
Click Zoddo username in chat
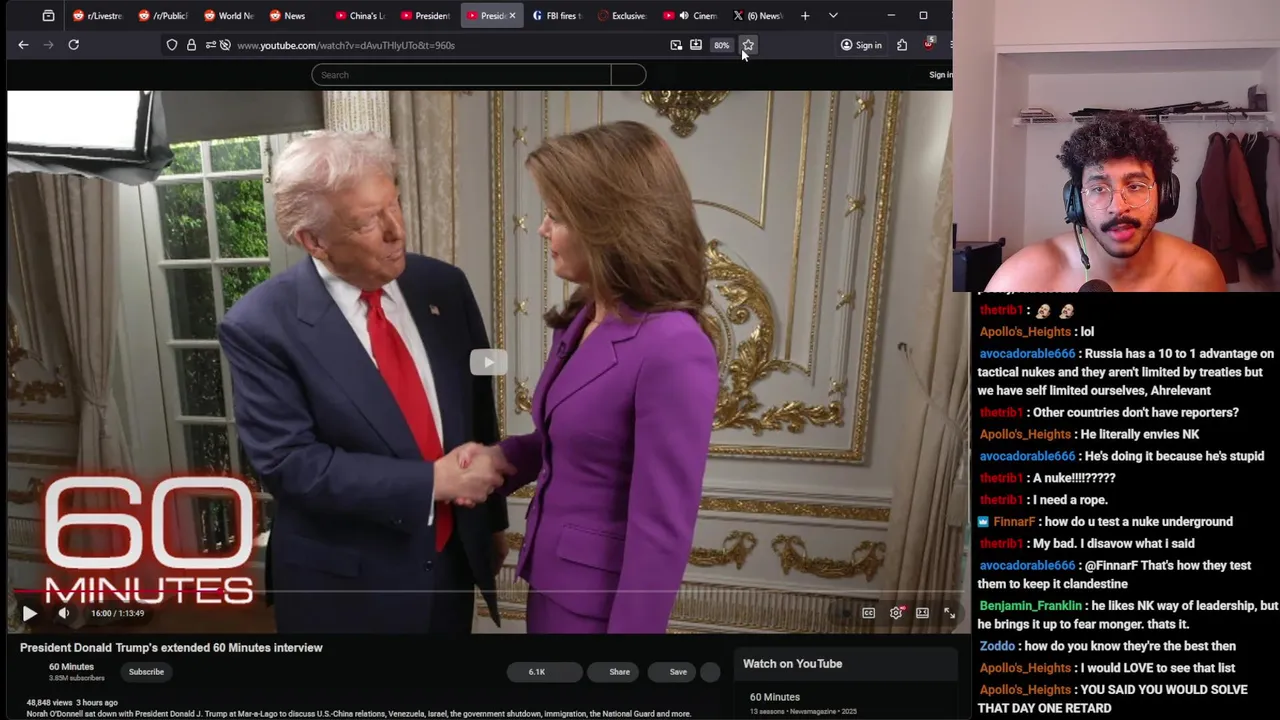point(997,646)
